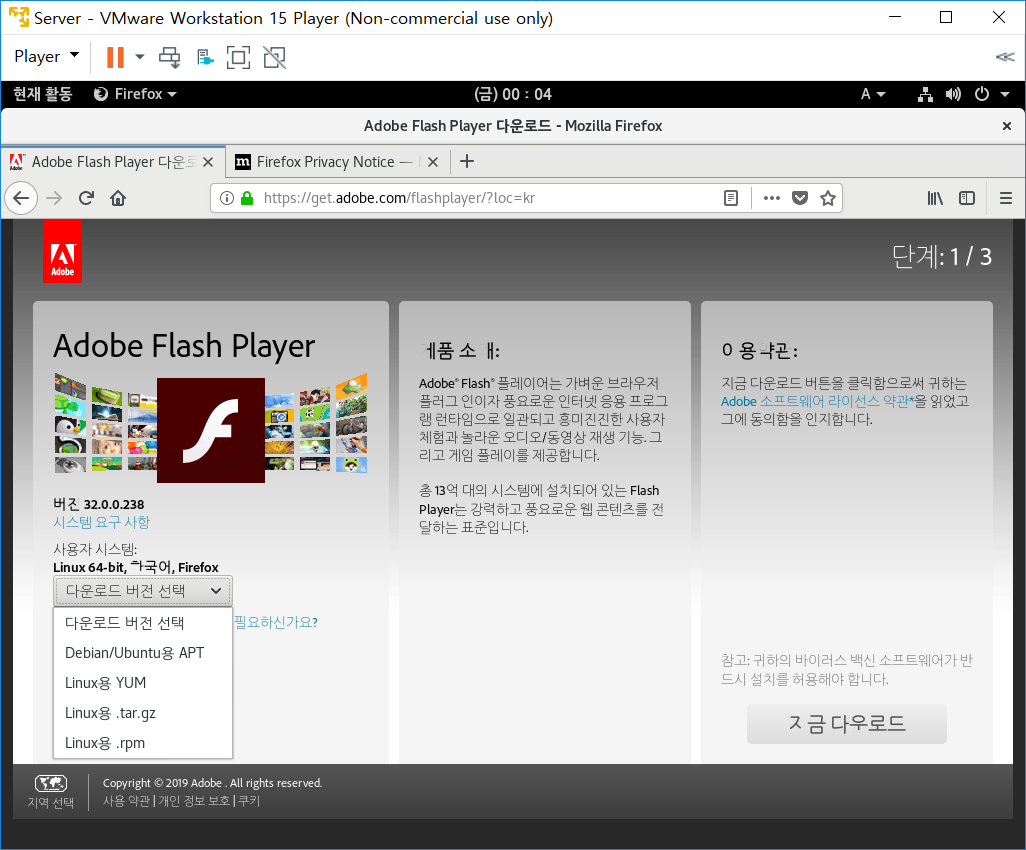Open the Firefox hamburger menu
Screen dimensions: 1026x850
[1006, 198]
